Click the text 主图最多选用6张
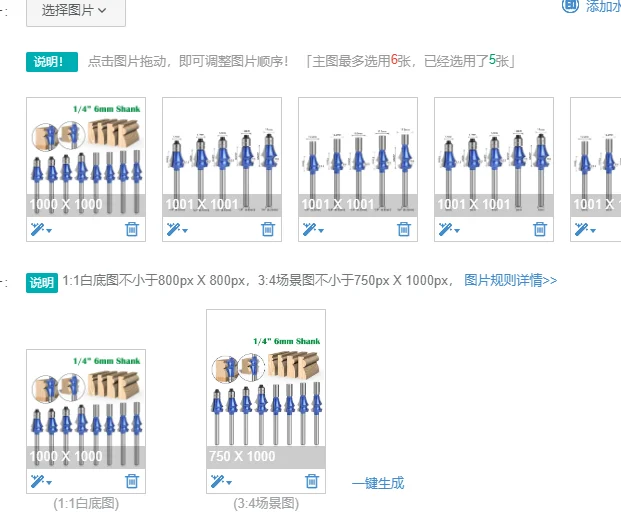621x521 pixels. 361,61
